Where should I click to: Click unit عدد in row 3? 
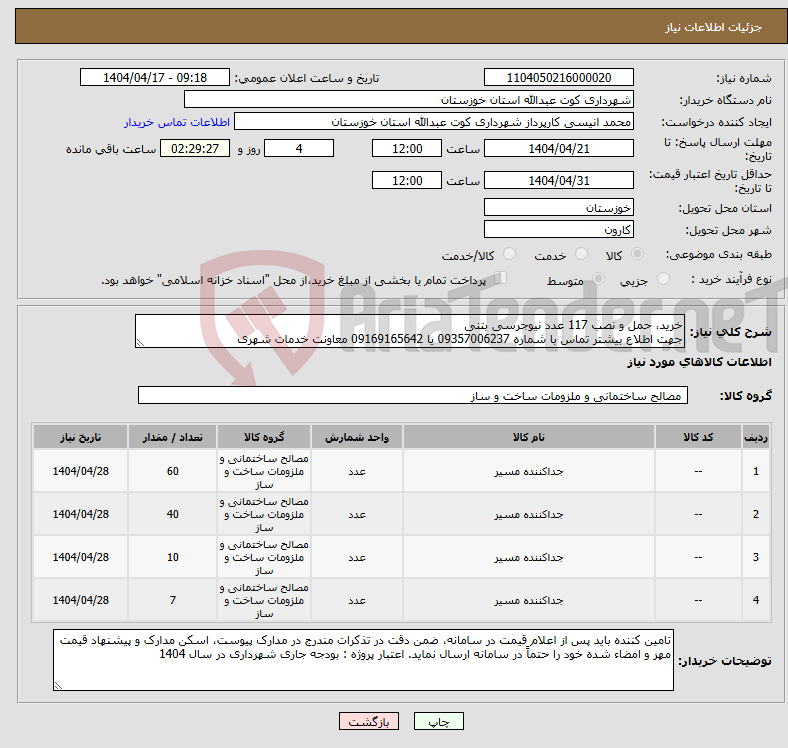(x=357, y=557)
